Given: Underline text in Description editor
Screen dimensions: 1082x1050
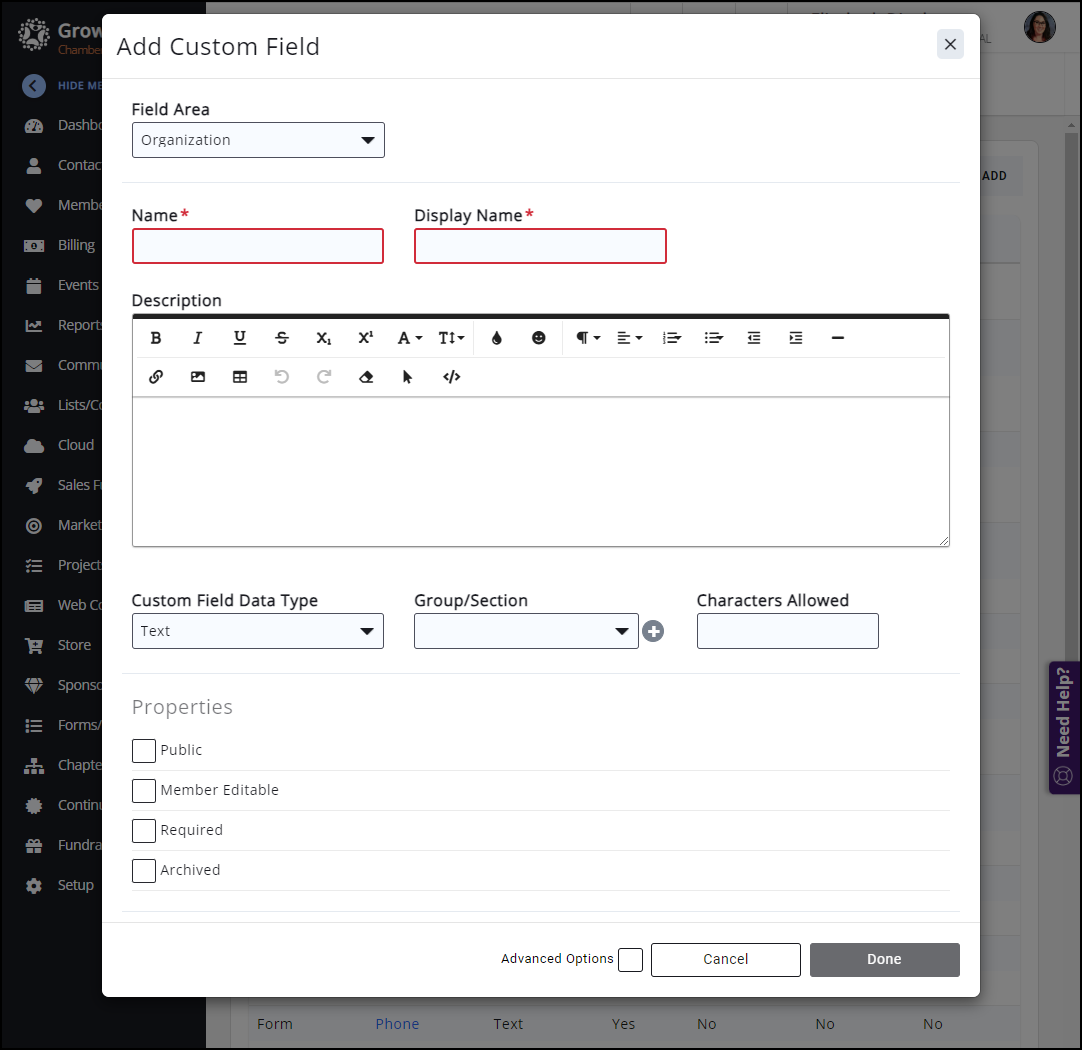Looking at the screenshot, I should [239, 338].
